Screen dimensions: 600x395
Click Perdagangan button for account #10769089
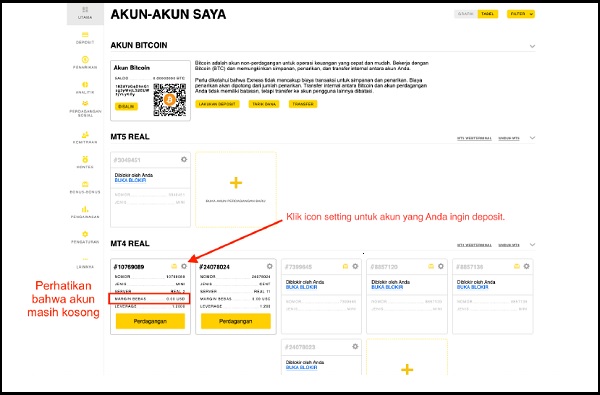click(x=150, y=321)
